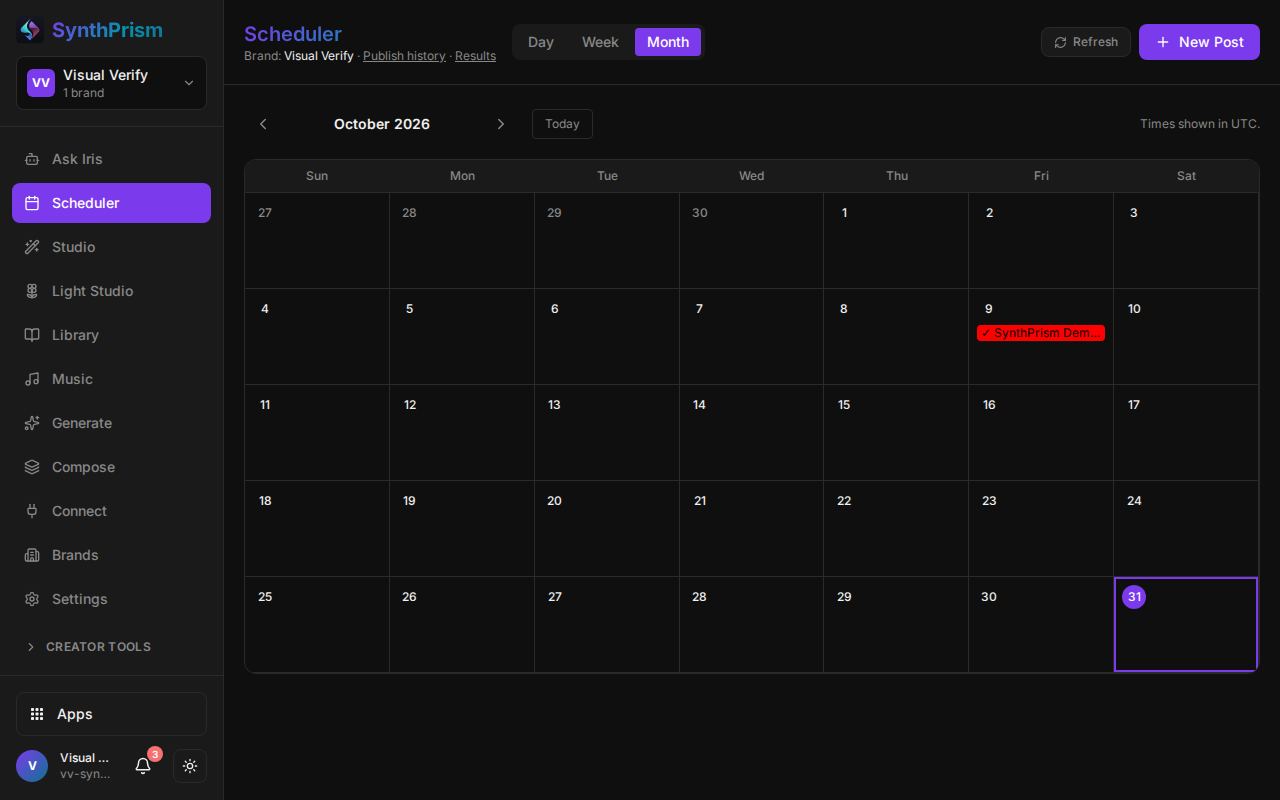The image size is (1280, 800).
Task: Click the user profile avatar
Action: click(32, 766)
